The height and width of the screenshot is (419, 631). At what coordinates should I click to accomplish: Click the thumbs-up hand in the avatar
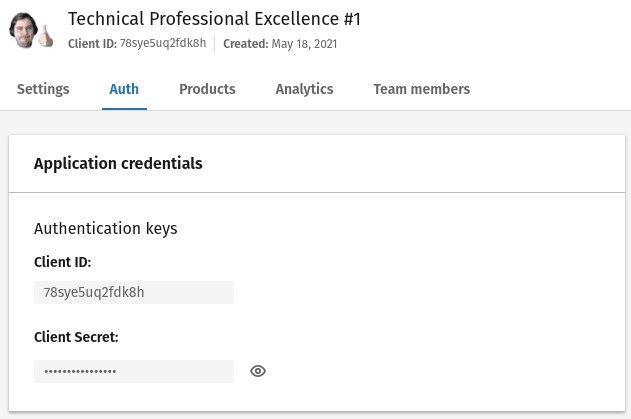(46, 38)
